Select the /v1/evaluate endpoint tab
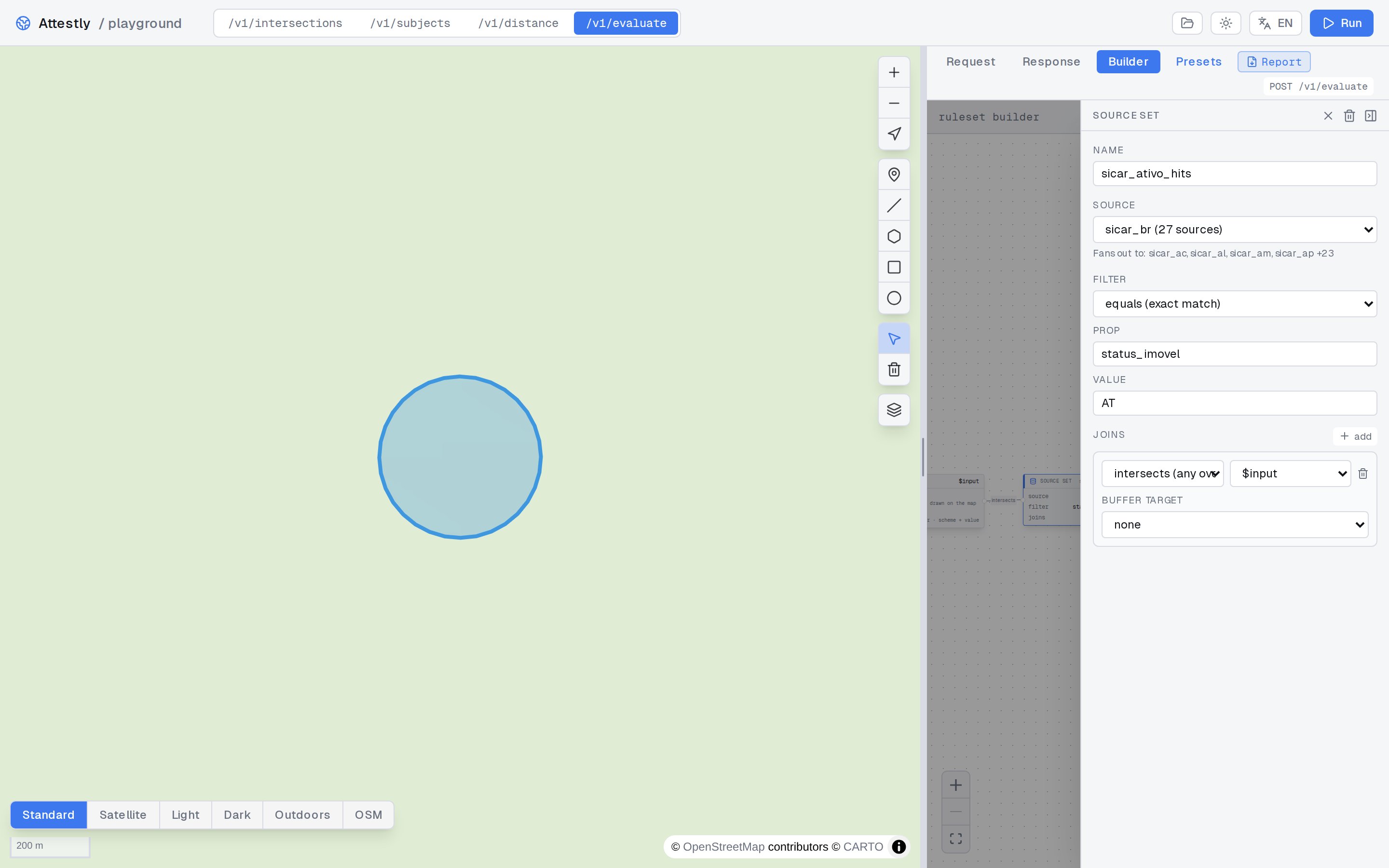 (626, 23)
